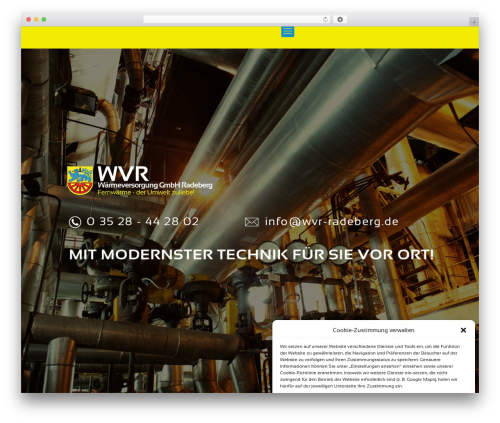
Task: Open a new browser tab with the plus button
Action: (474, 22)
